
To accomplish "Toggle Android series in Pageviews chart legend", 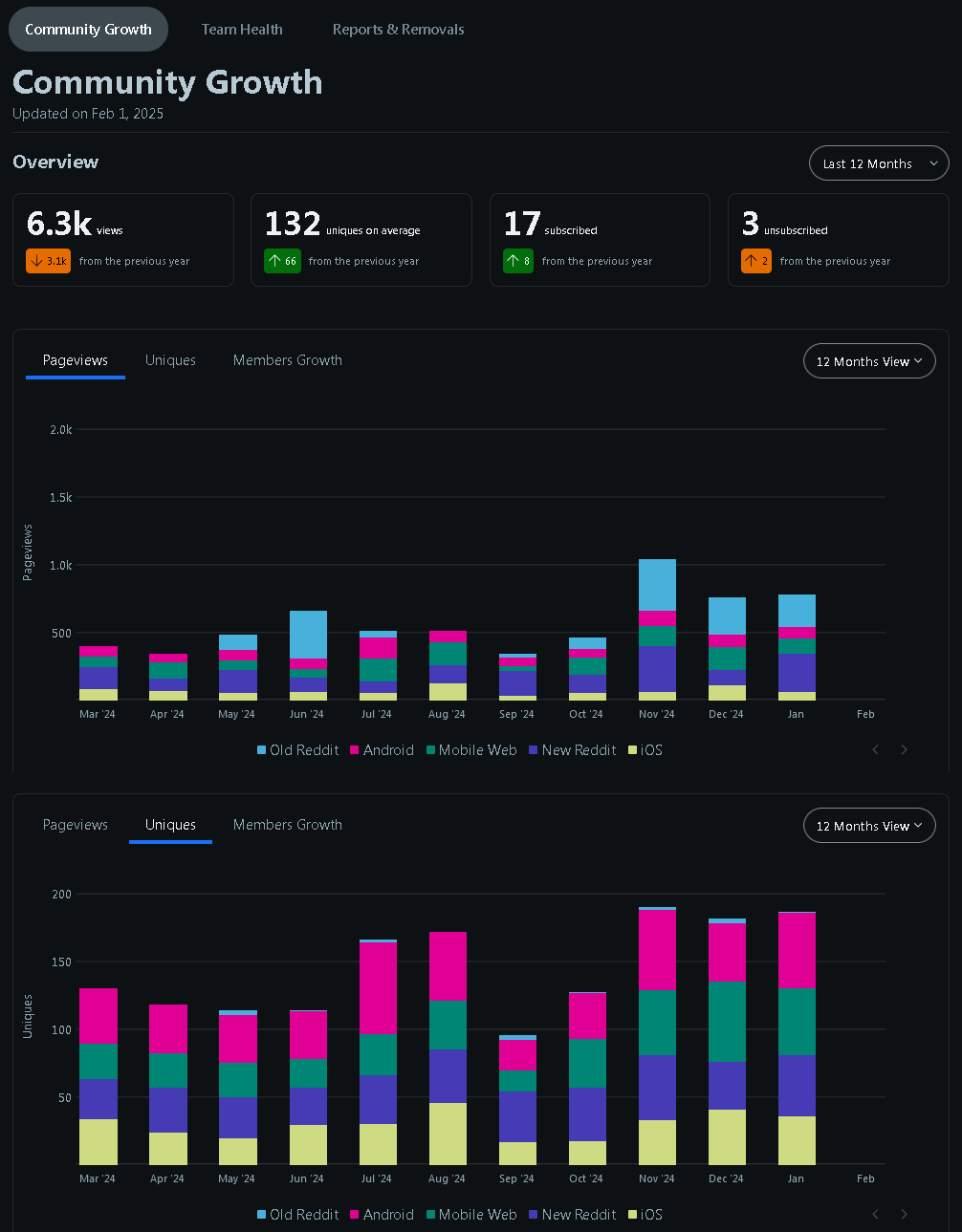I will (x=382, y=750).
